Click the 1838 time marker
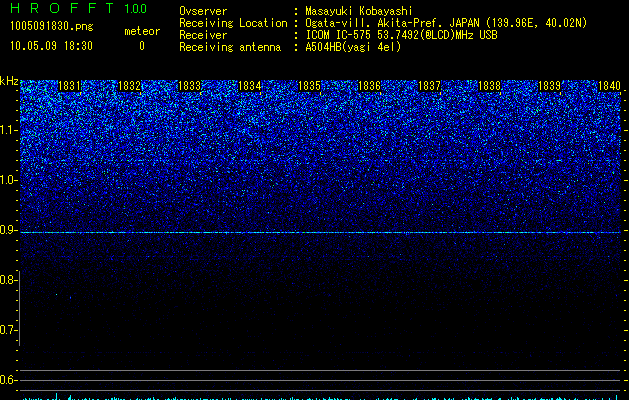Image resolution: width=629 pixels, height=400 pixels. (489, 86)
